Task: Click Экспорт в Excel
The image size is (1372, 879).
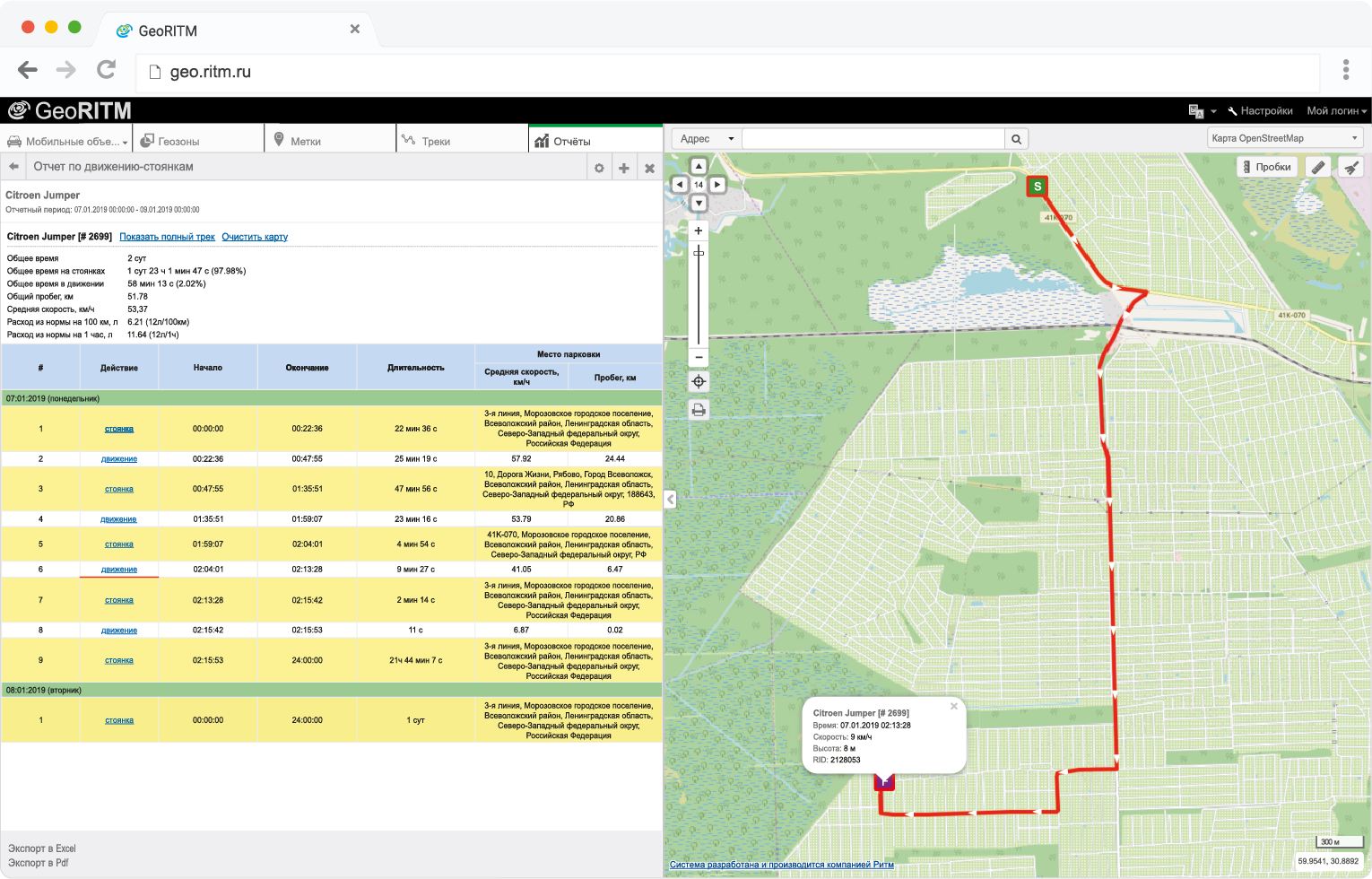Action: pos(42,849)
